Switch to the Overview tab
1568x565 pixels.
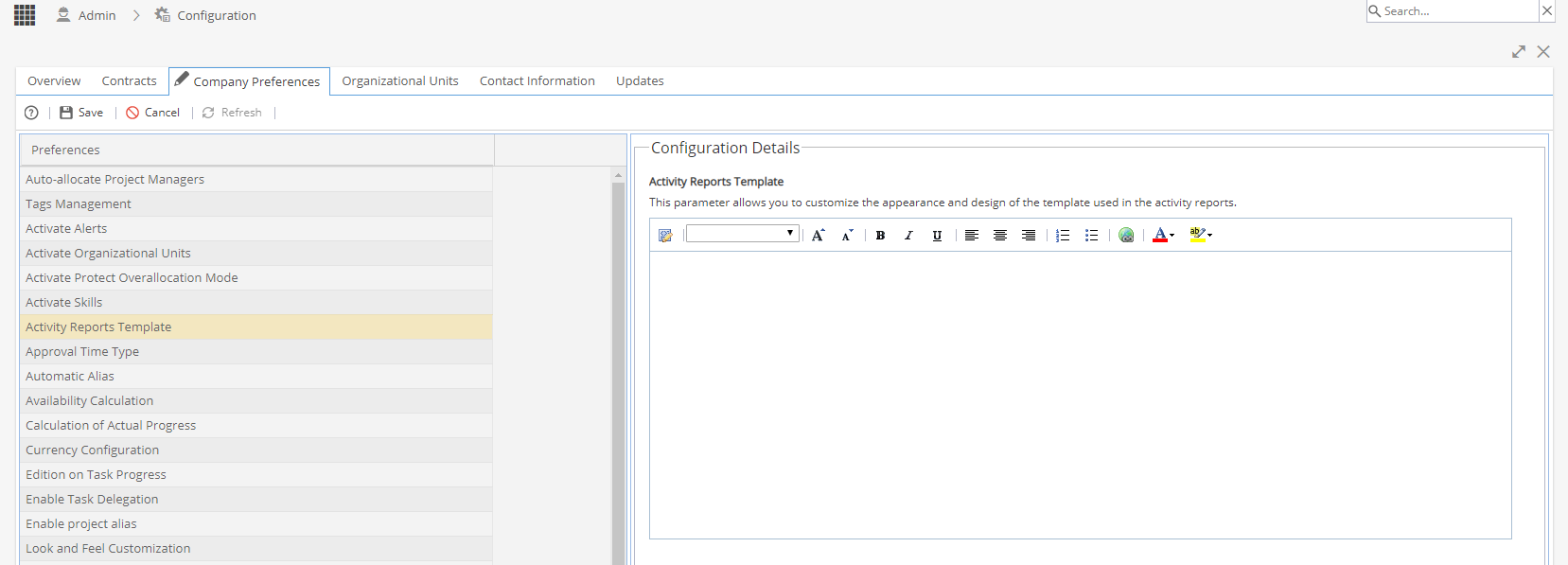(54, 81)
